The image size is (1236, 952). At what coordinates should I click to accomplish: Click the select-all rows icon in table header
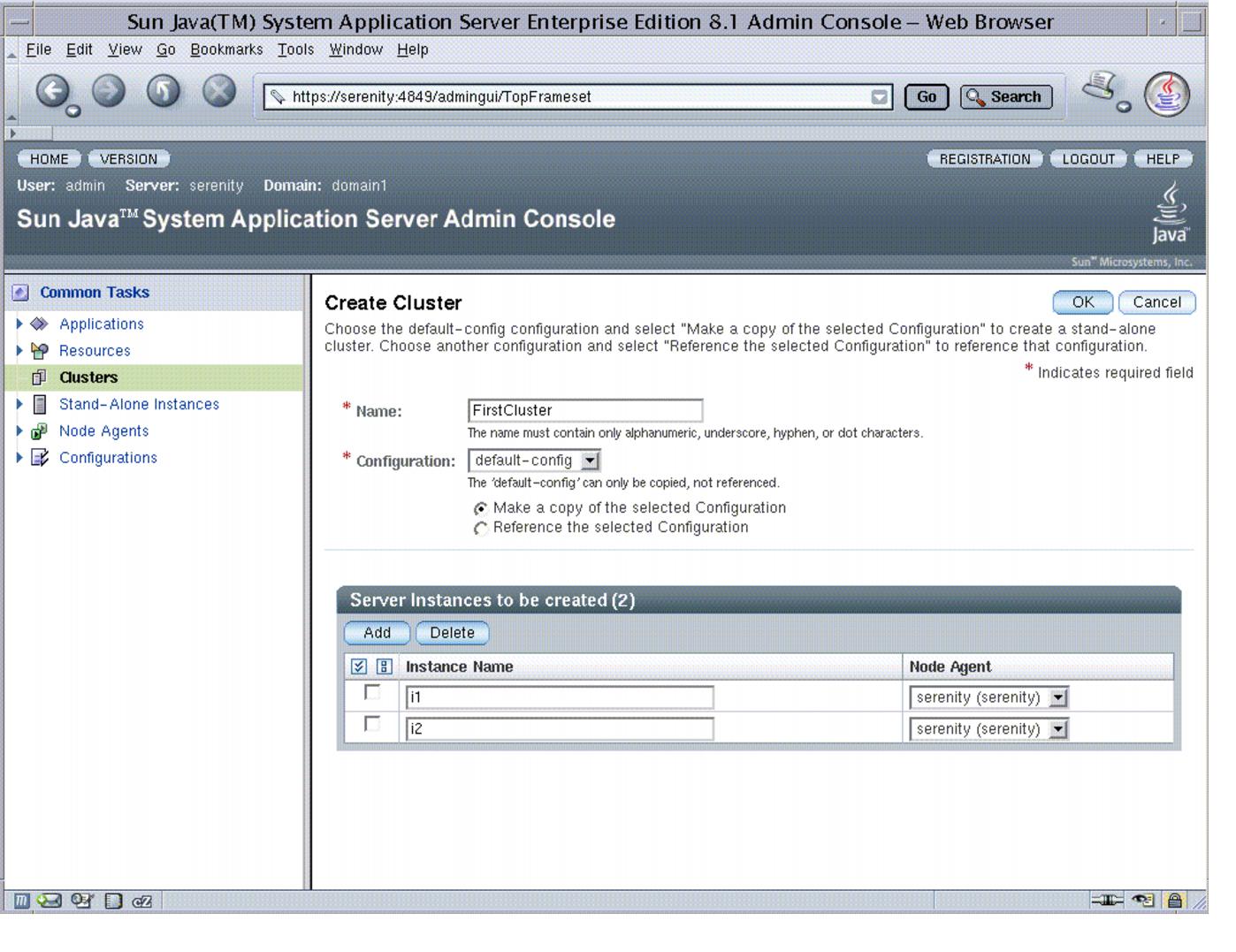pyautogui.click(x=359, y=666)
